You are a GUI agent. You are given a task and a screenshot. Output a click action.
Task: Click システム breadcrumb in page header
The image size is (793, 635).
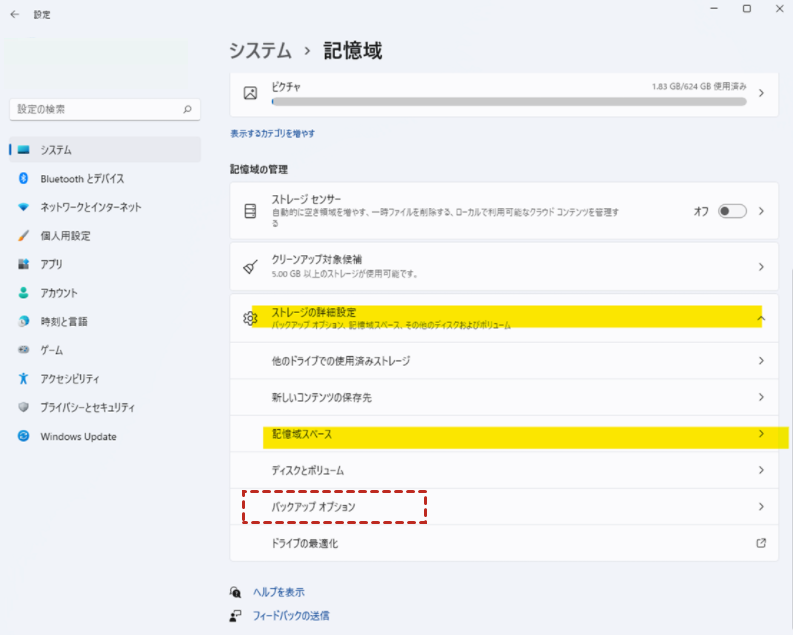coord(260,51)
